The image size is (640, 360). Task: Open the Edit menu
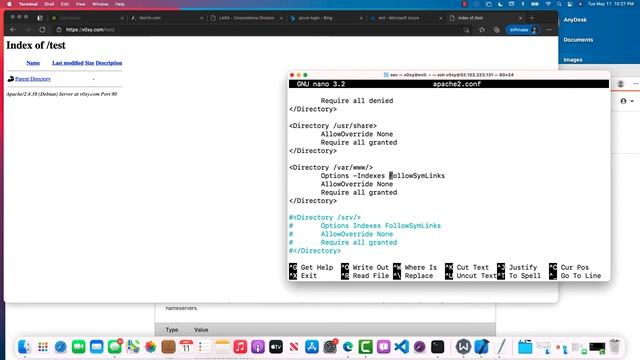click(x=65, y=4)
